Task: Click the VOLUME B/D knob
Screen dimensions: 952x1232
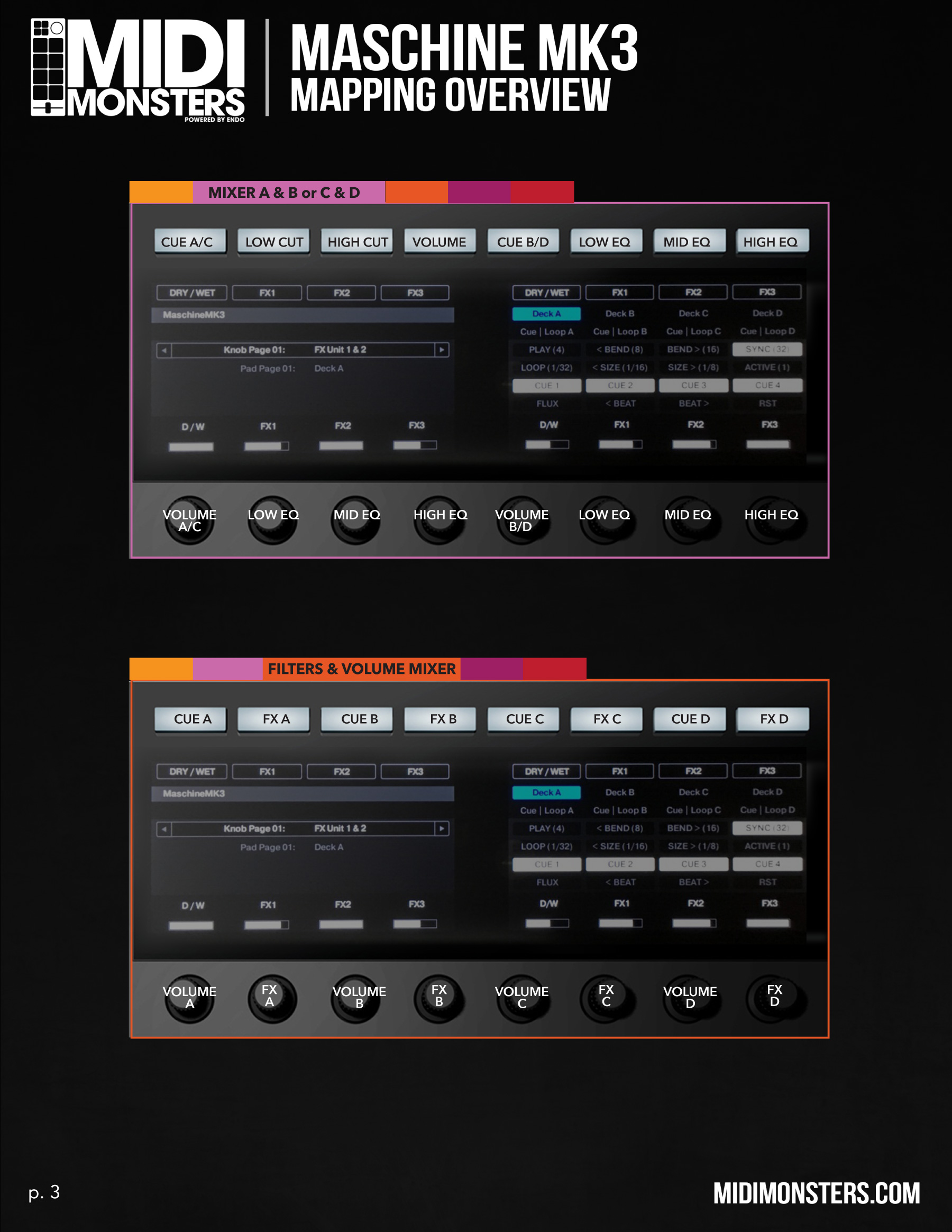Action: tap(521, 520)
